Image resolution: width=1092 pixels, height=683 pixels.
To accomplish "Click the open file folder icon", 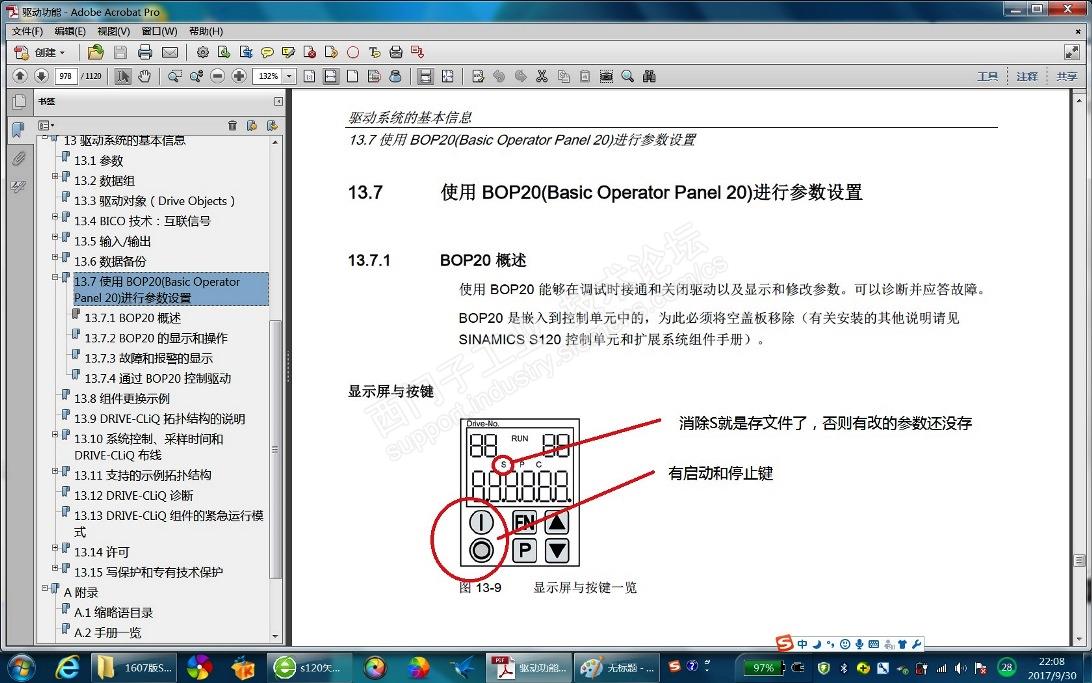I will coord(95,52).
